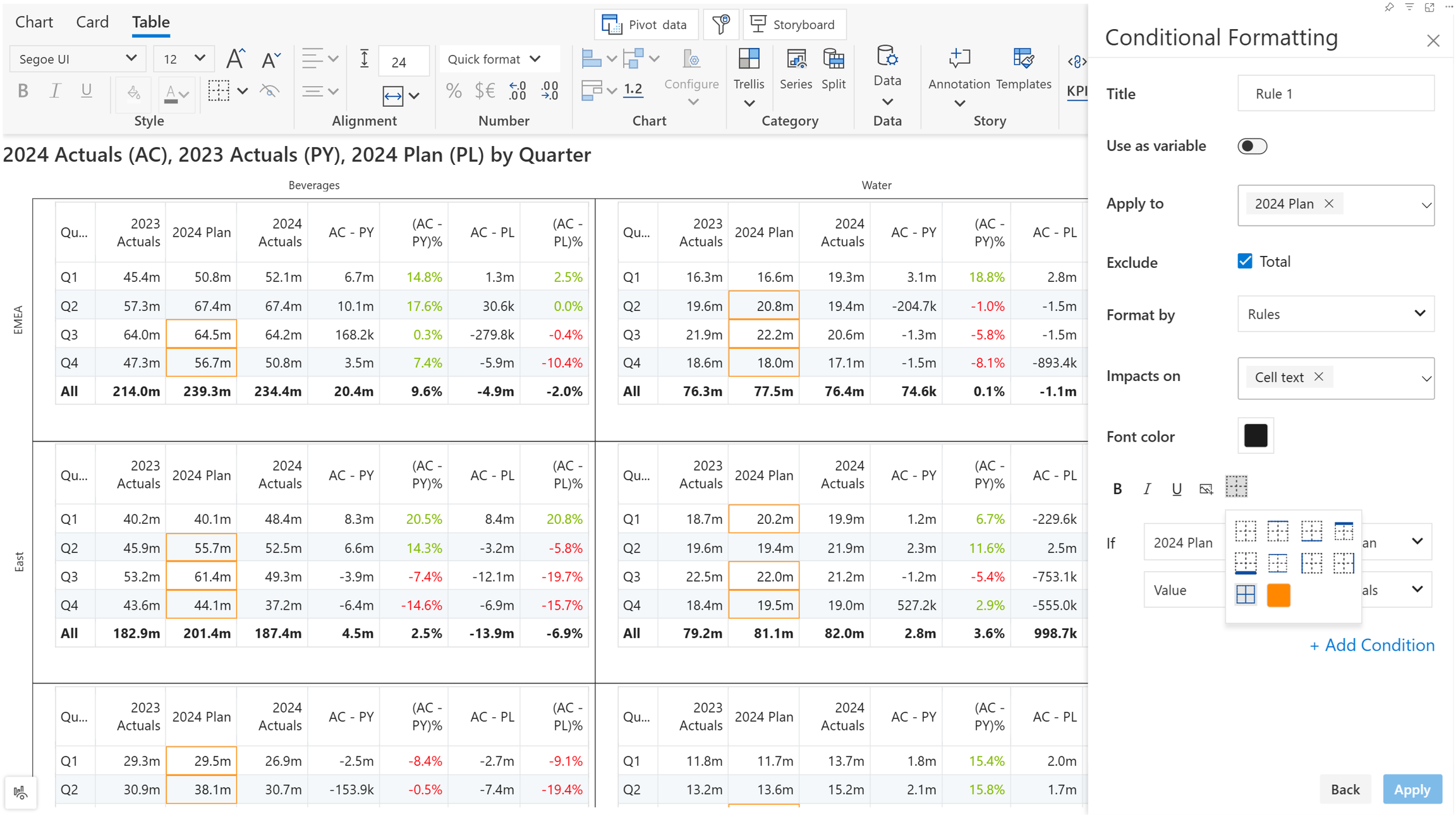Click the filter icon beside Pivot data
The height and width of the screenshot is (817, 1456).
[x=721, y=25]
